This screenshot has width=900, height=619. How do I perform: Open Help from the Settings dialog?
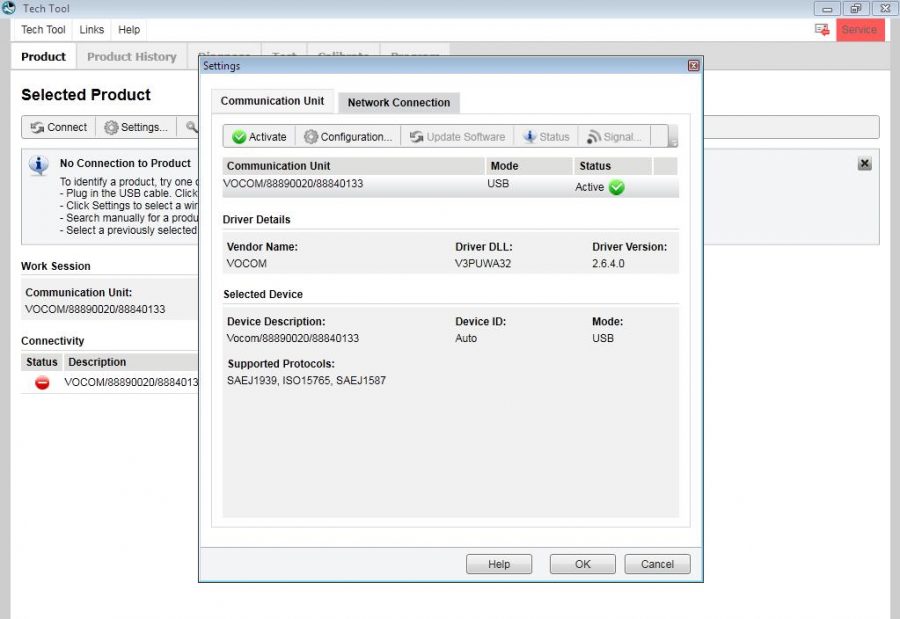(x=499, y=563)
